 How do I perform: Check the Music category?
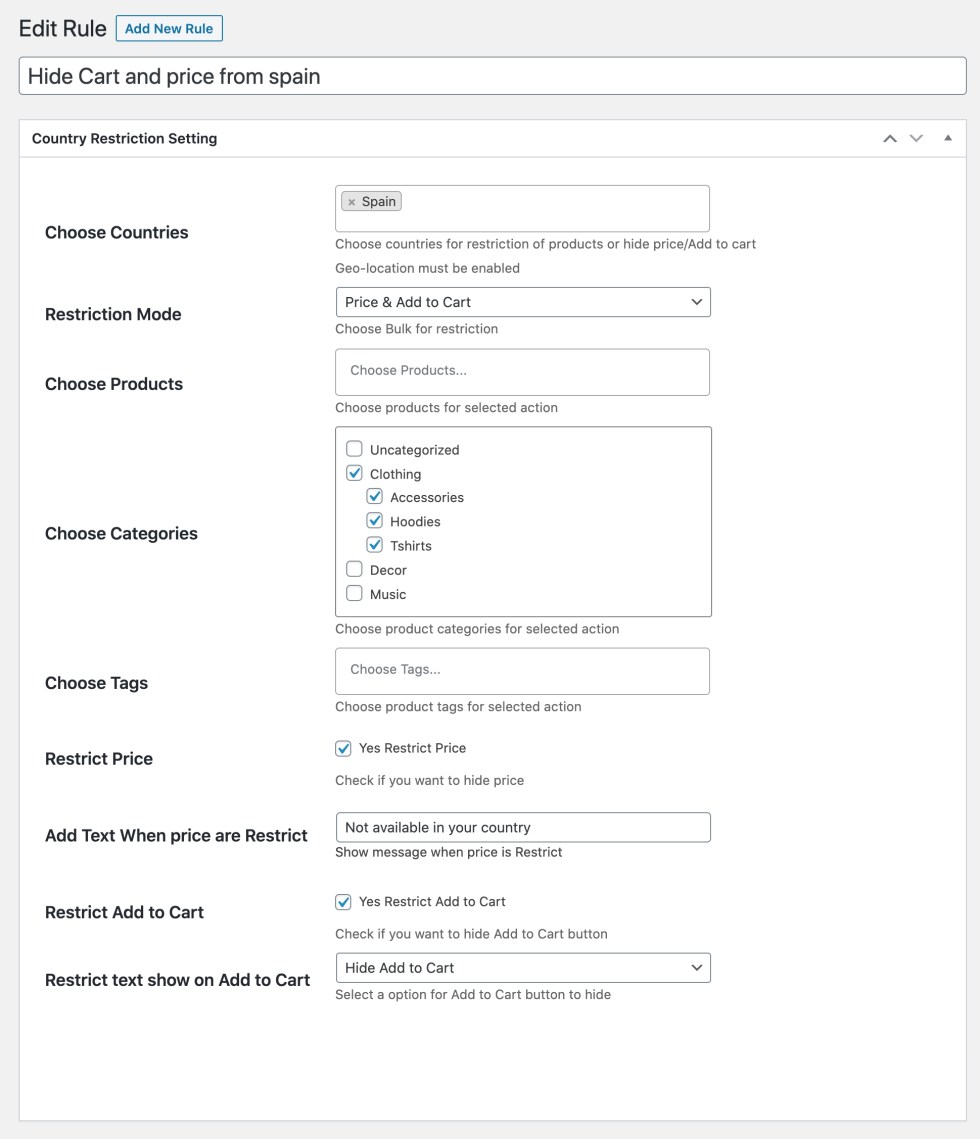coord(354,593)
